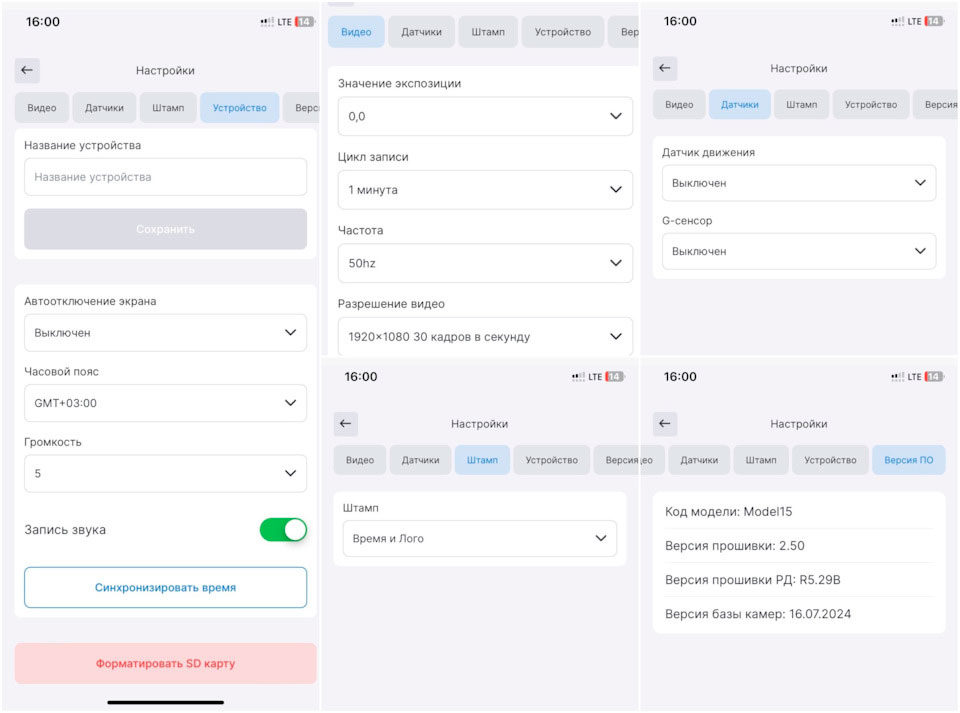Click the Название устройства text field

[165, 177]
